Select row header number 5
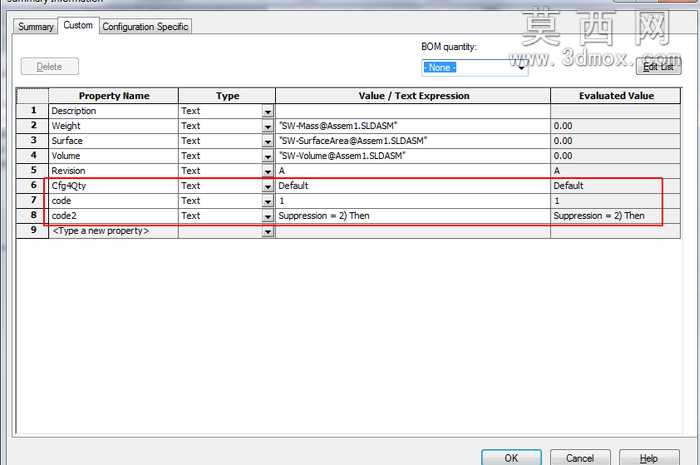700x465 pixels. point(33,170)
